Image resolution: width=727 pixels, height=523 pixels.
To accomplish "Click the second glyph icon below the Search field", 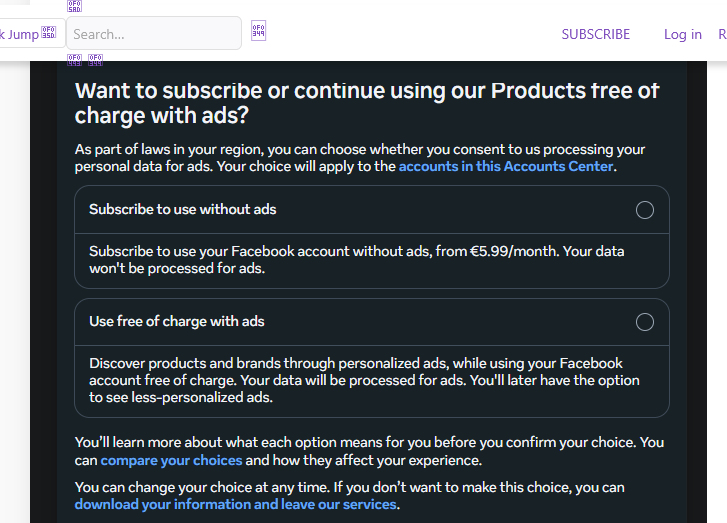I will (x=96, y=60).
